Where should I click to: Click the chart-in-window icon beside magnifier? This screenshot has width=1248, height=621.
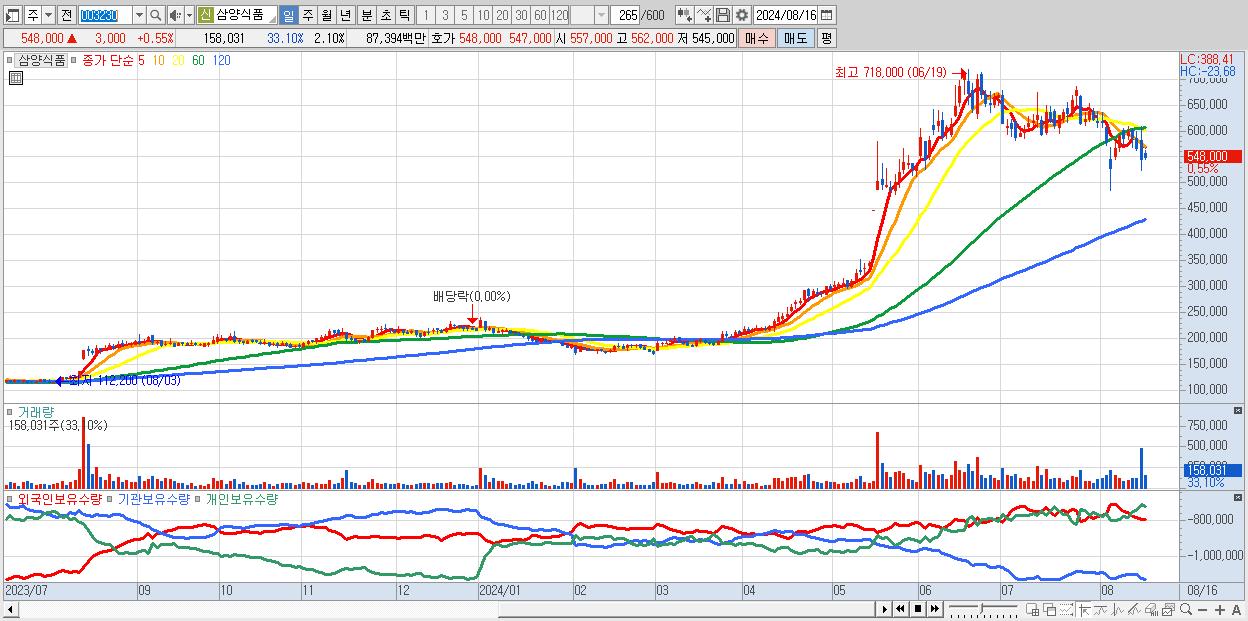pyautogui.click(x=1168, y=609)
